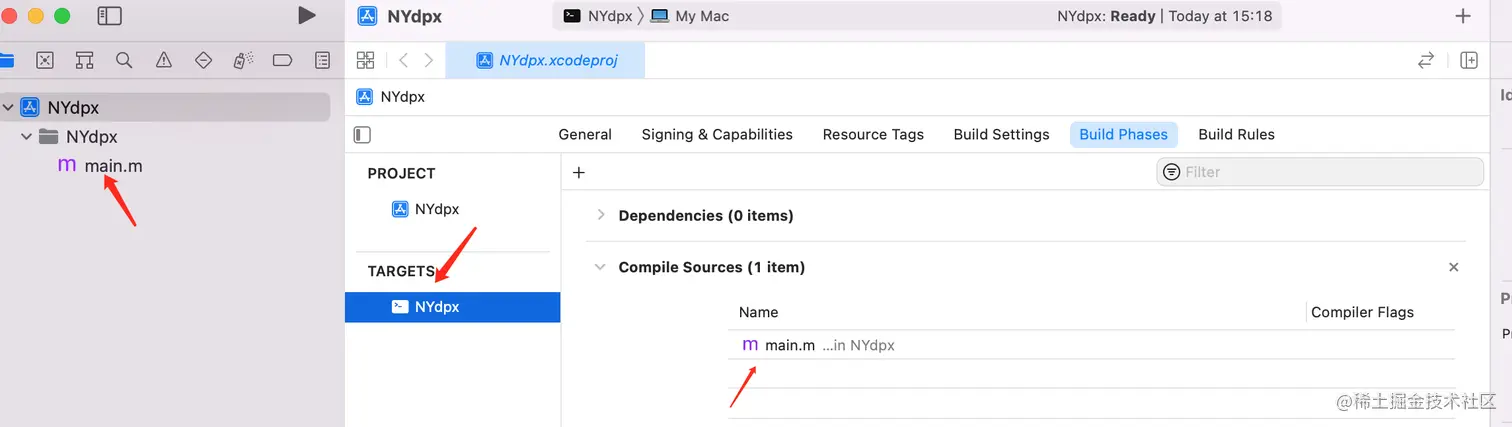1512x427 pixels.
Task: Toggle the project and targets list sidebar
Action: point(363,134)
